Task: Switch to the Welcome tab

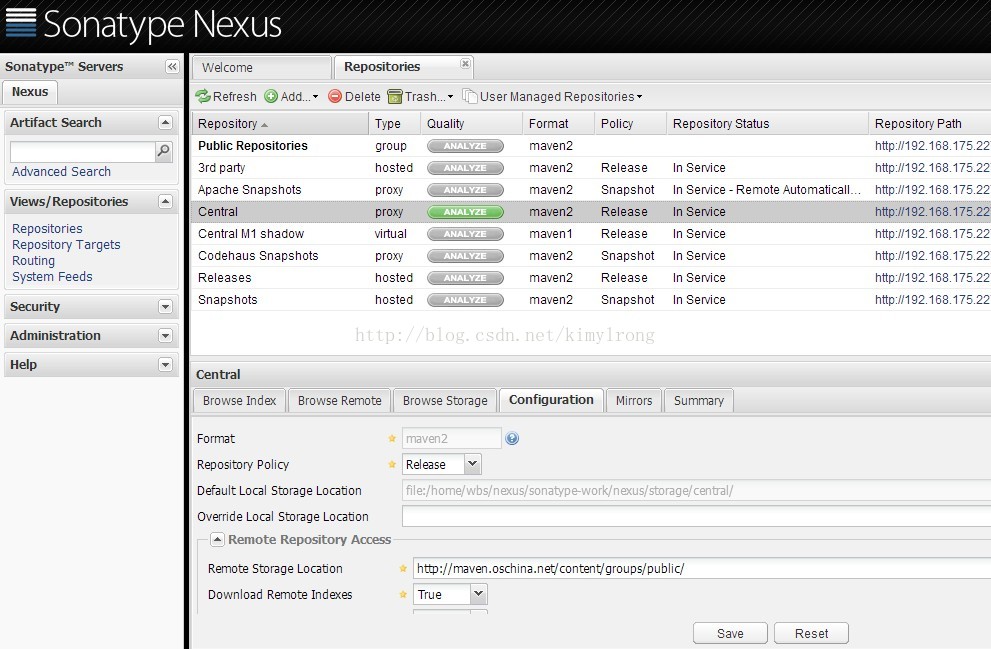Action: tap(262, 68)
